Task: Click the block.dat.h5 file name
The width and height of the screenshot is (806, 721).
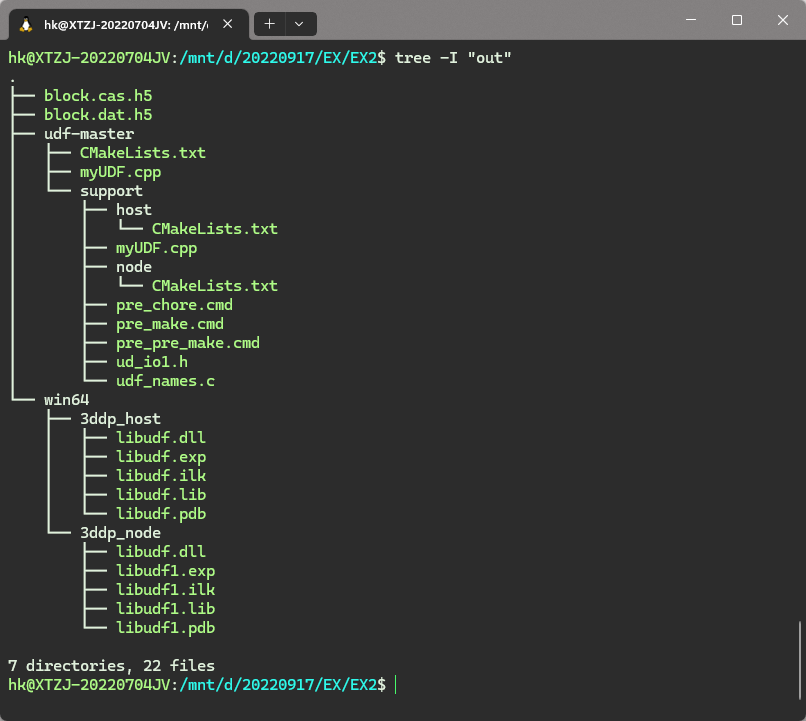Action: (x=97, y=114)
